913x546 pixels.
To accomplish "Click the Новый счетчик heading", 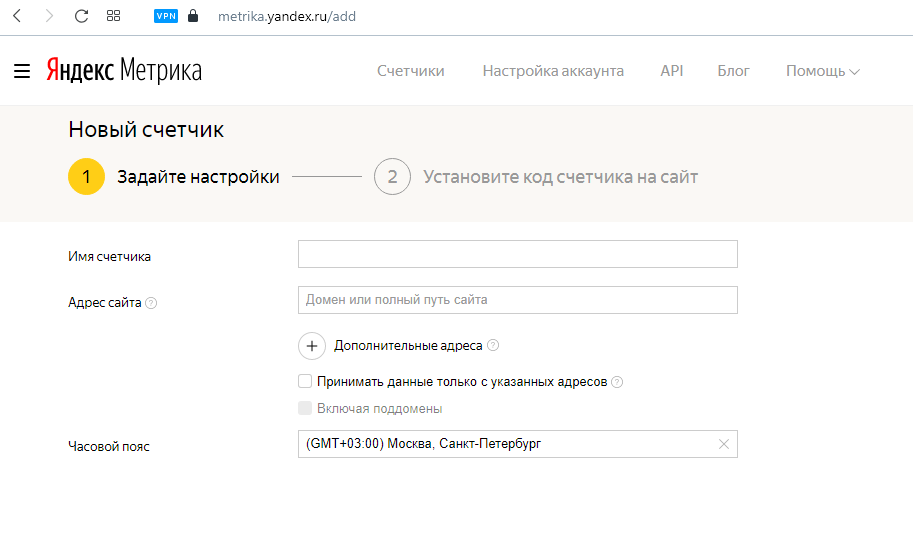I will 146,129.
